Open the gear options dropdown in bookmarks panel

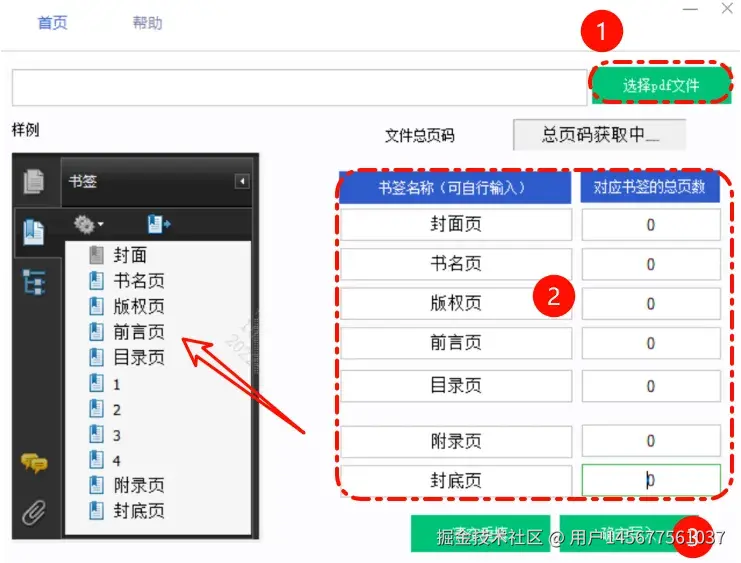click(x=88, y=224)
